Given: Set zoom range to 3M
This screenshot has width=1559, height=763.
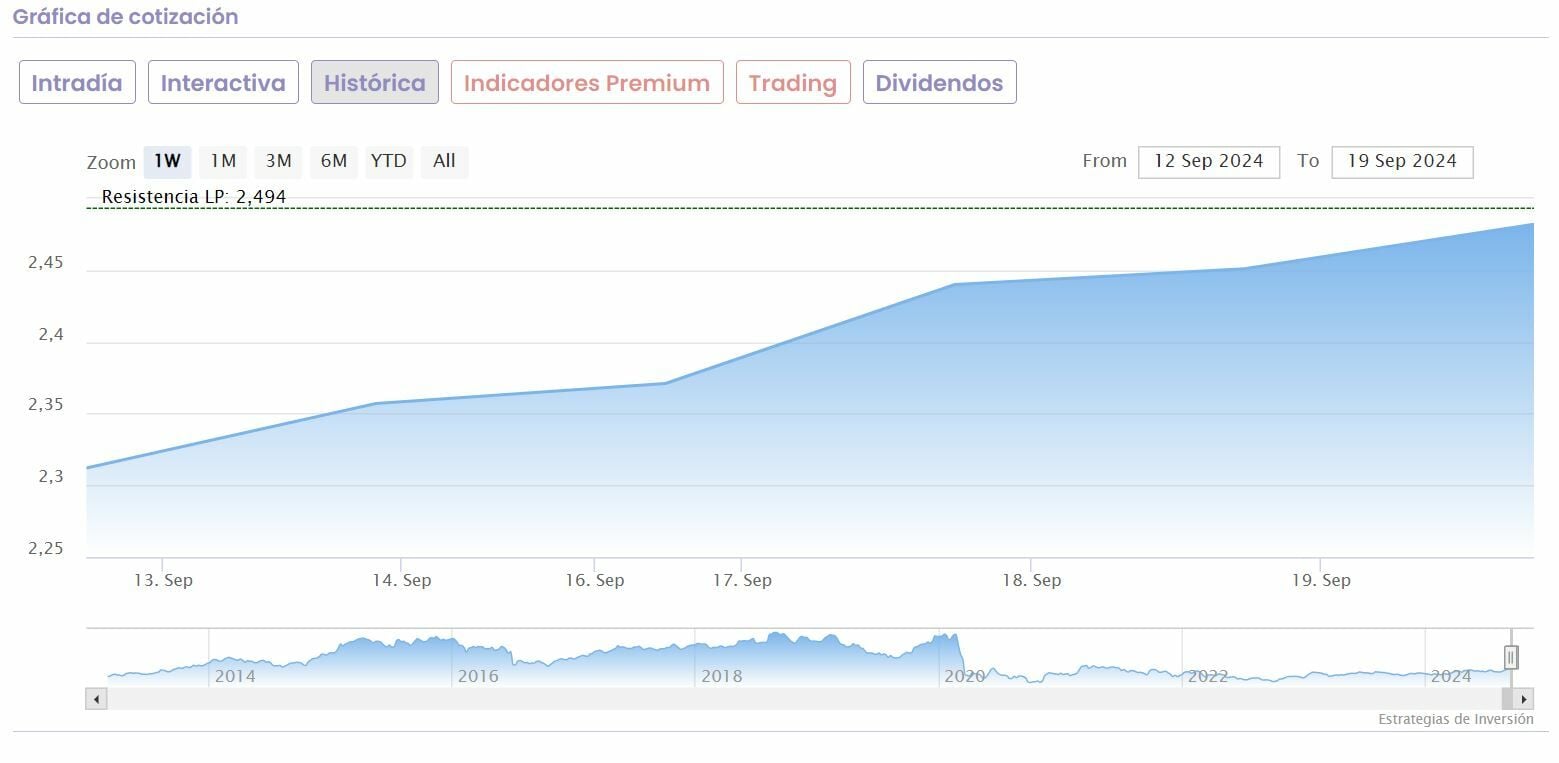Looking at the screenshot, I should coord(278,161).
